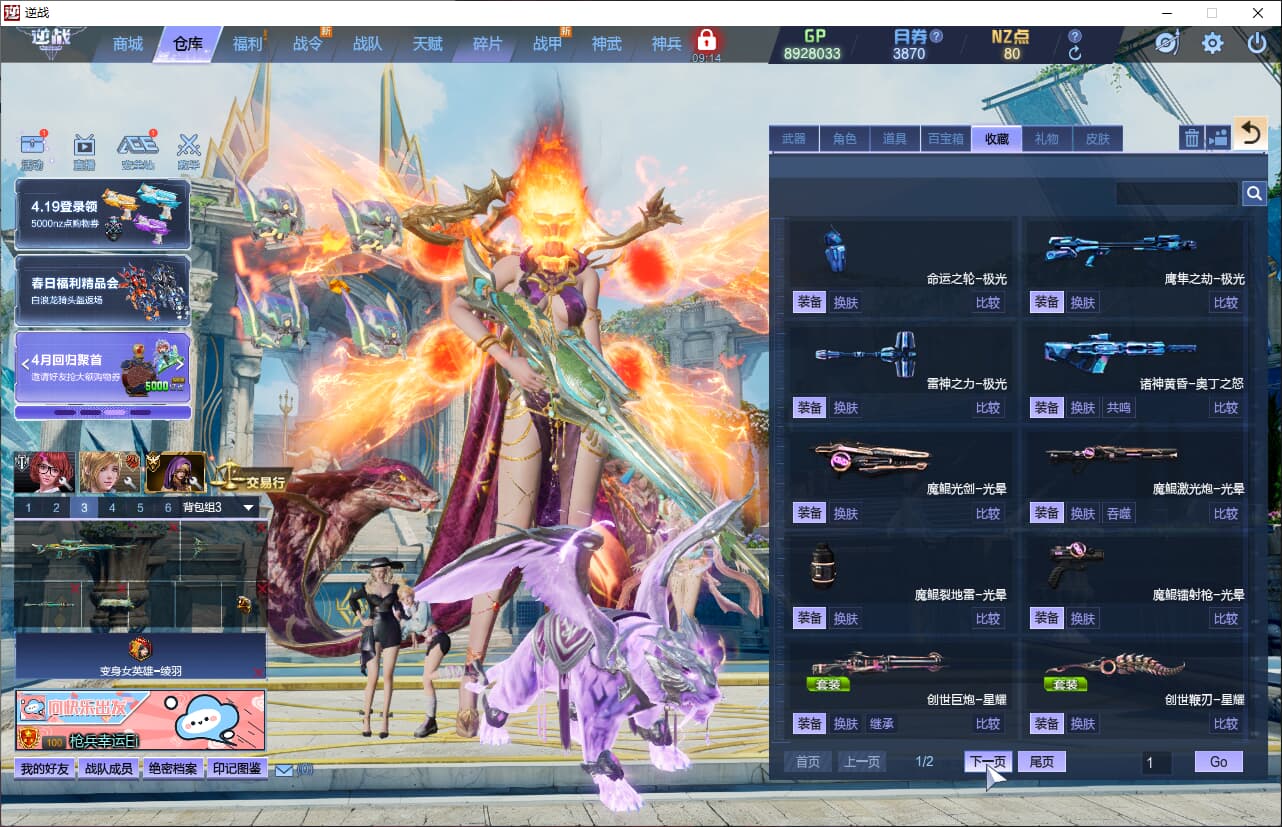Screen dimensions: 1282x827
Task: Select backpack slot 3
Action: (84, 508)
